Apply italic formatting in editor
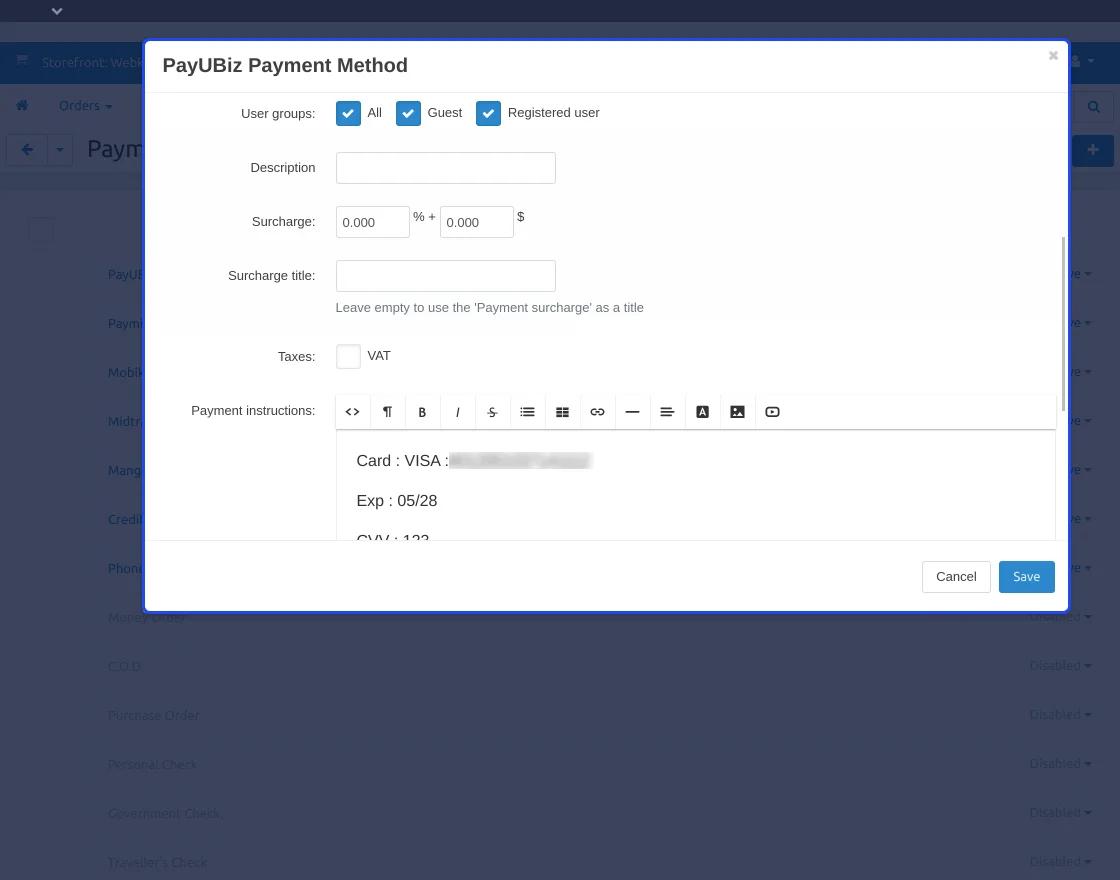The height and width of the screenshot is (880, 1120). [x=457, y=412]
